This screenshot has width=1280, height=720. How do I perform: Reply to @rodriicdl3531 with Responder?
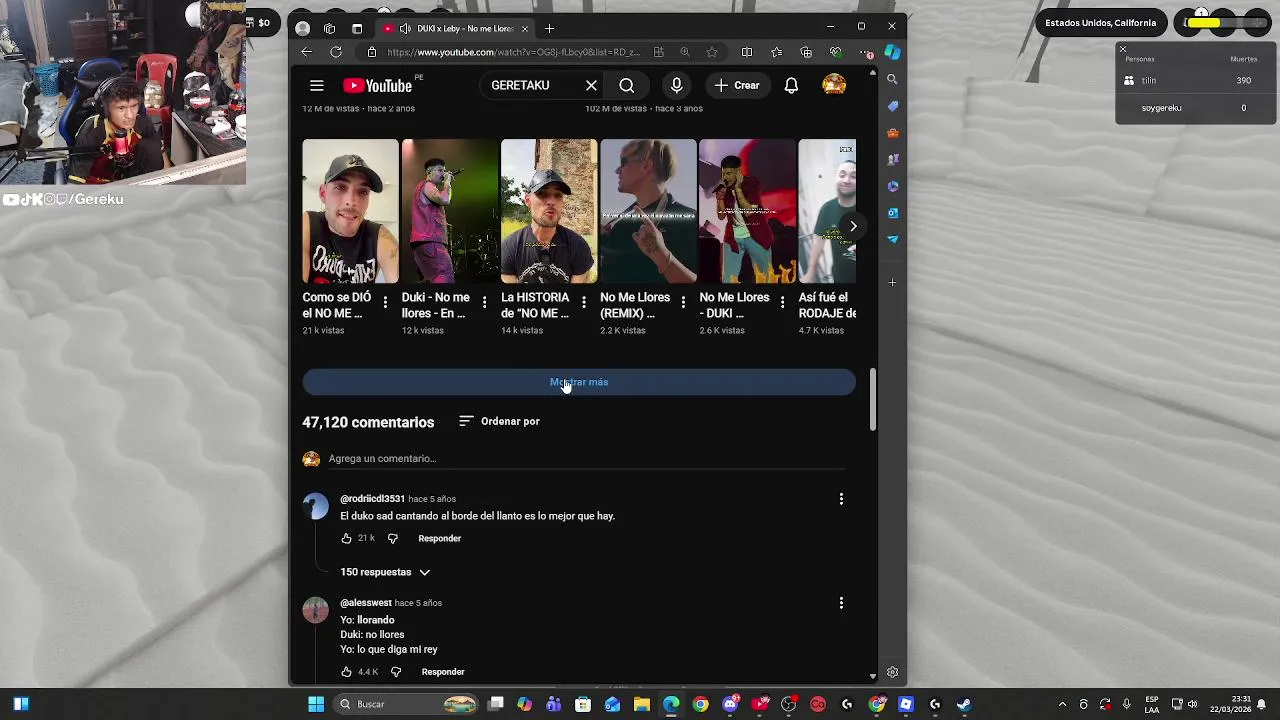point(440,538)
